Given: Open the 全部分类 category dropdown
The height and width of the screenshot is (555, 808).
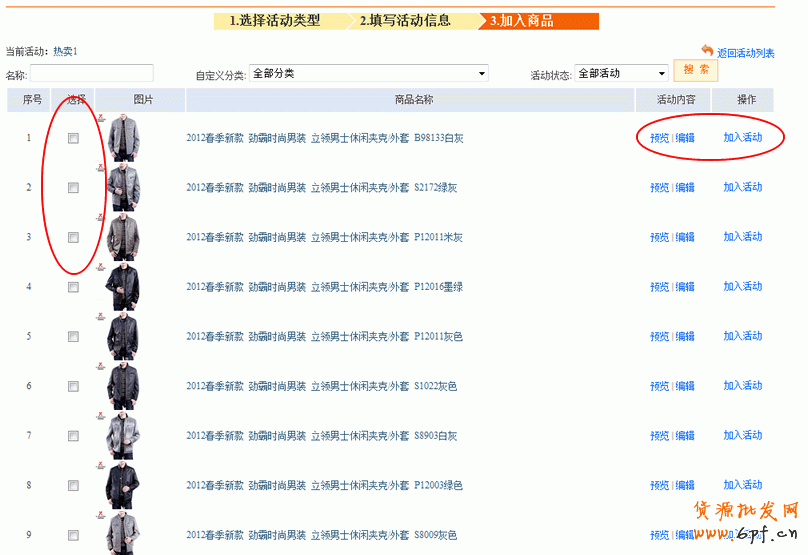Looking at the screenshot, I should [368, 73].
